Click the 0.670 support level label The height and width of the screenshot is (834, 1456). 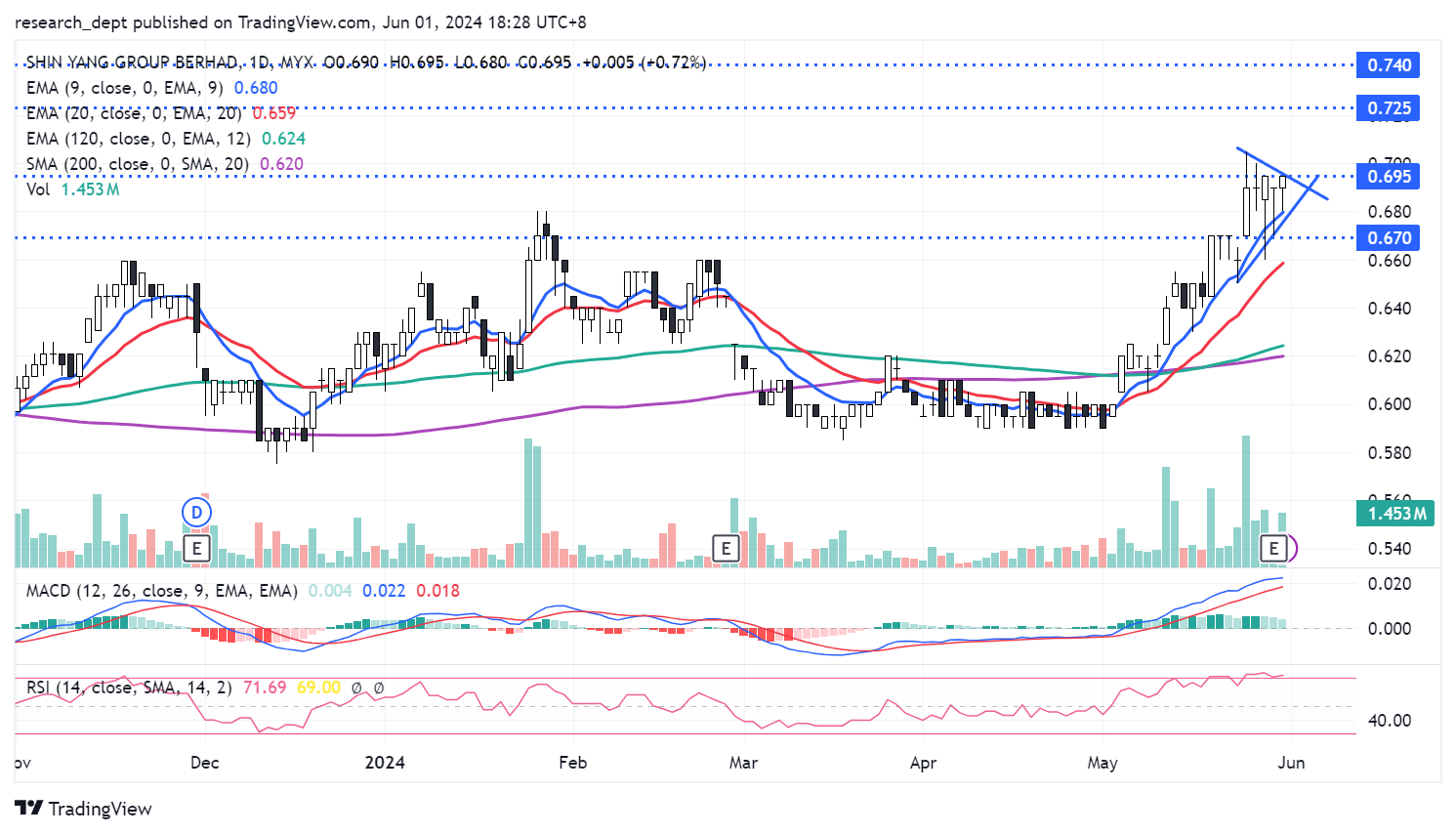[1389, 238]
